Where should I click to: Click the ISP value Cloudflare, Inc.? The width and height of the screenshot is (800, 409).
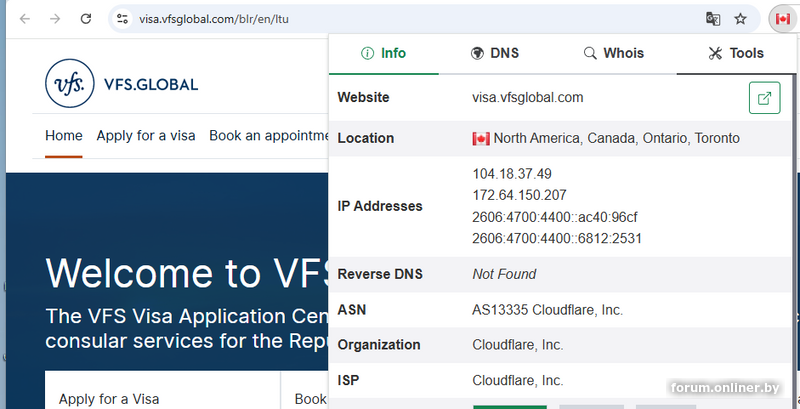pyautogui.click(x=518, y=380)
